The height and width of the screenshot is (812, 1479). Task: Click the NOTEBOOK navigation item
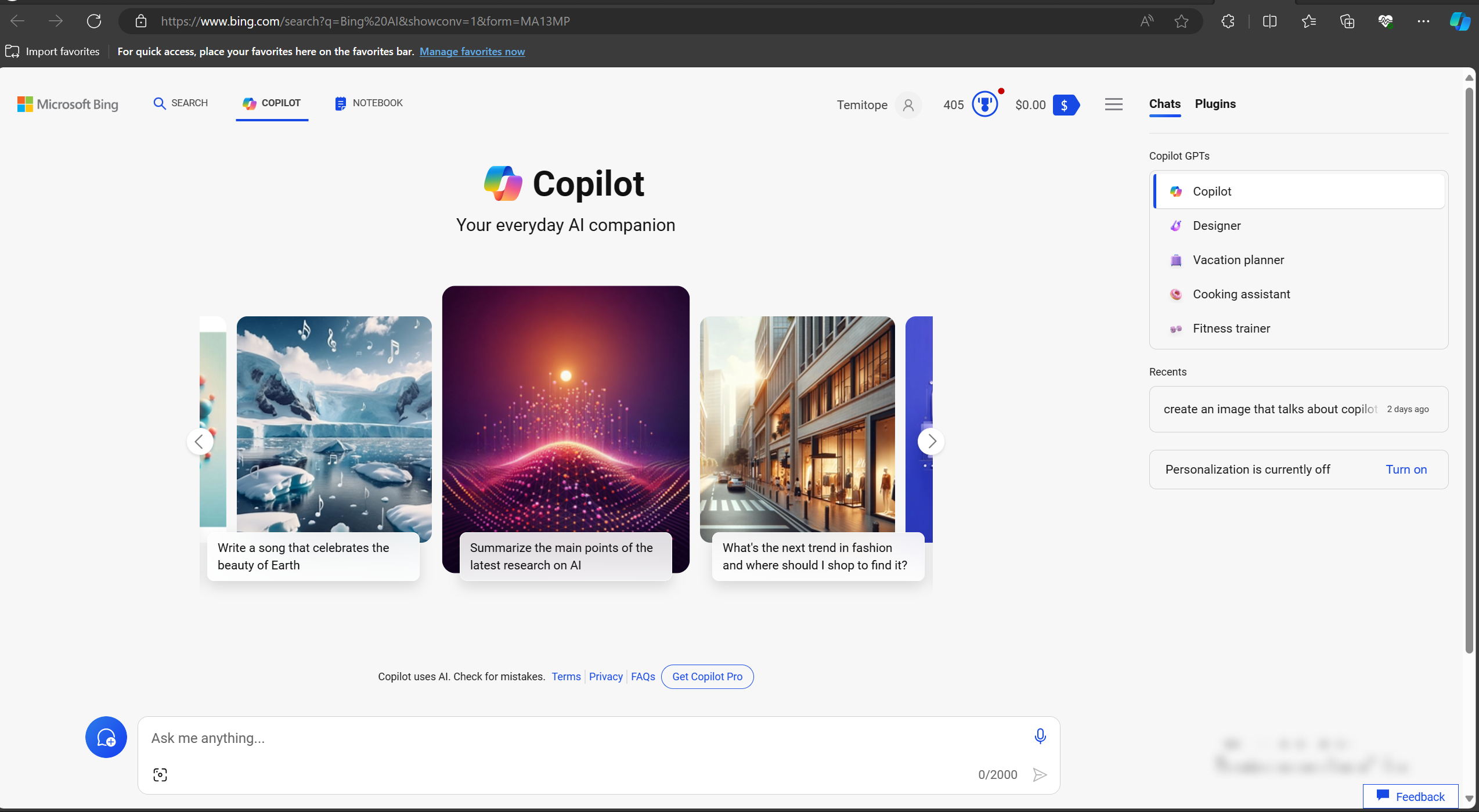tap(369, 103)
